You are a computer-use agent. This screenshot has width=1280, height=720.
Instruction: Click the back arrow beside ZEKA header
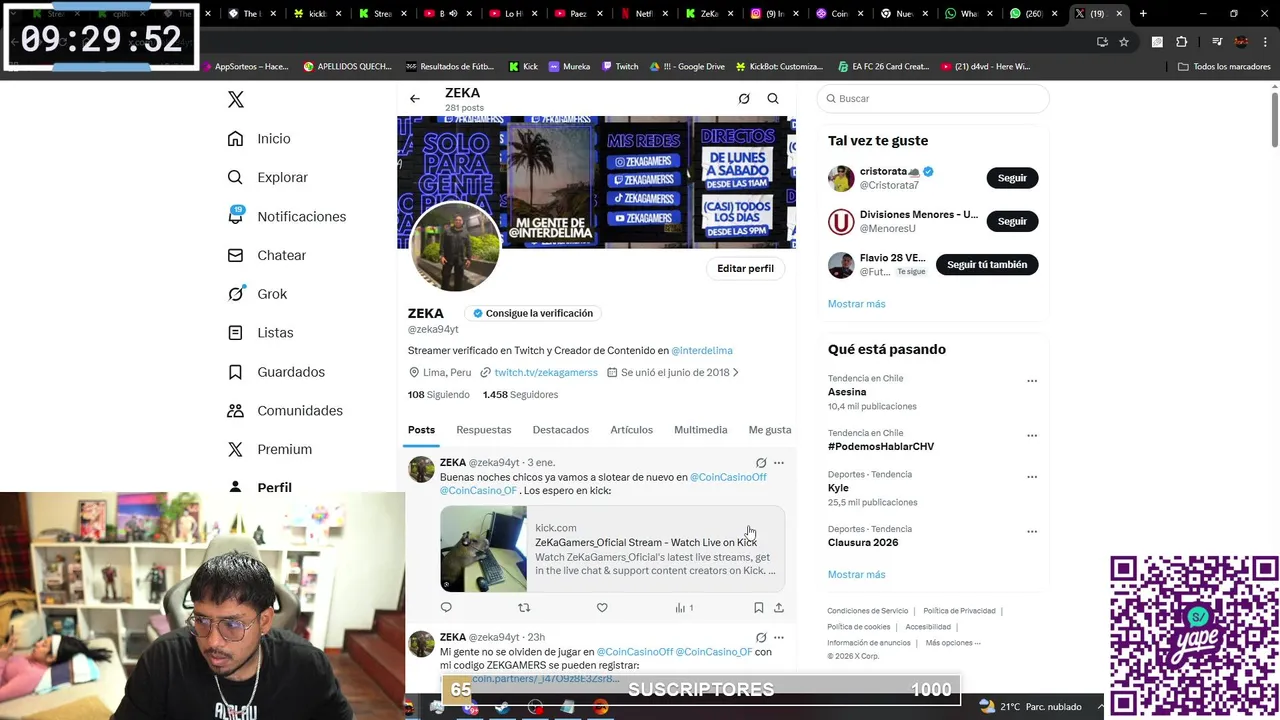point(415,99)
